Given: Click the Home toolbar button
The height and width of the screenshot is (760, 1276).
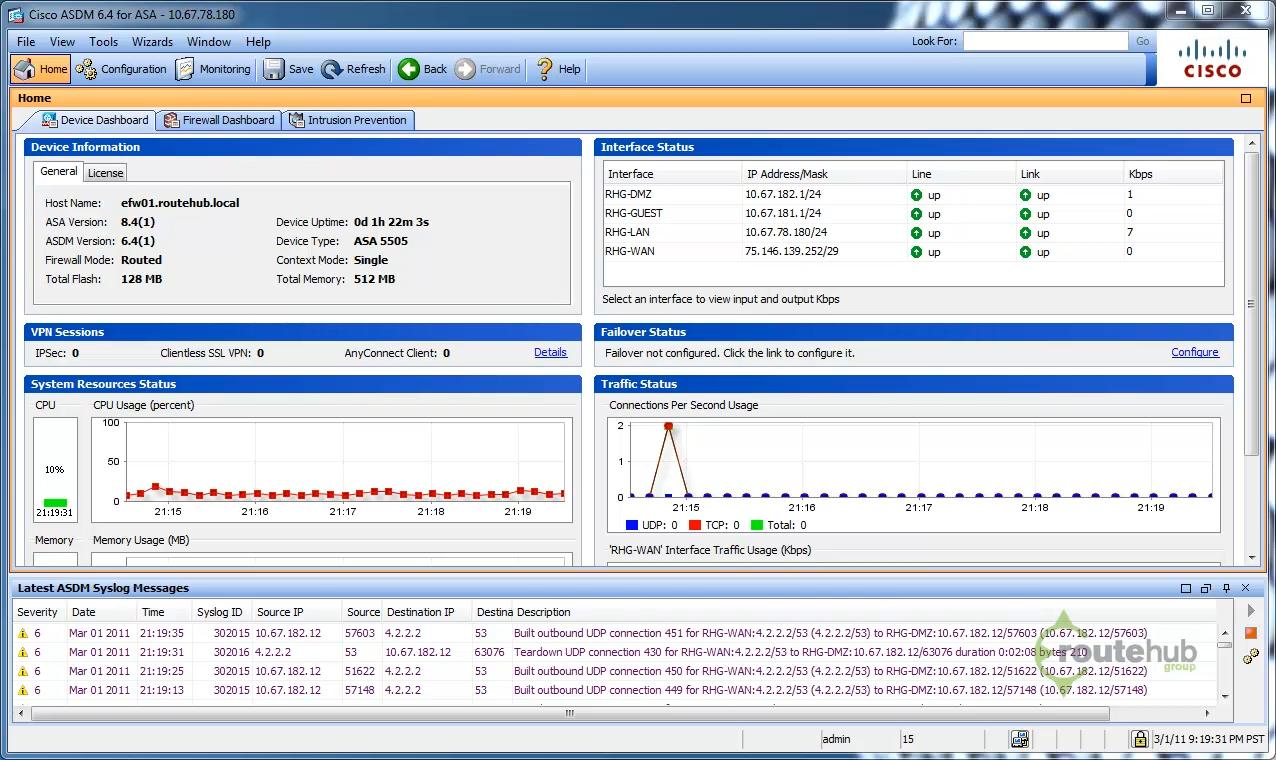Looking at the screenshot, I should [41, 69].
